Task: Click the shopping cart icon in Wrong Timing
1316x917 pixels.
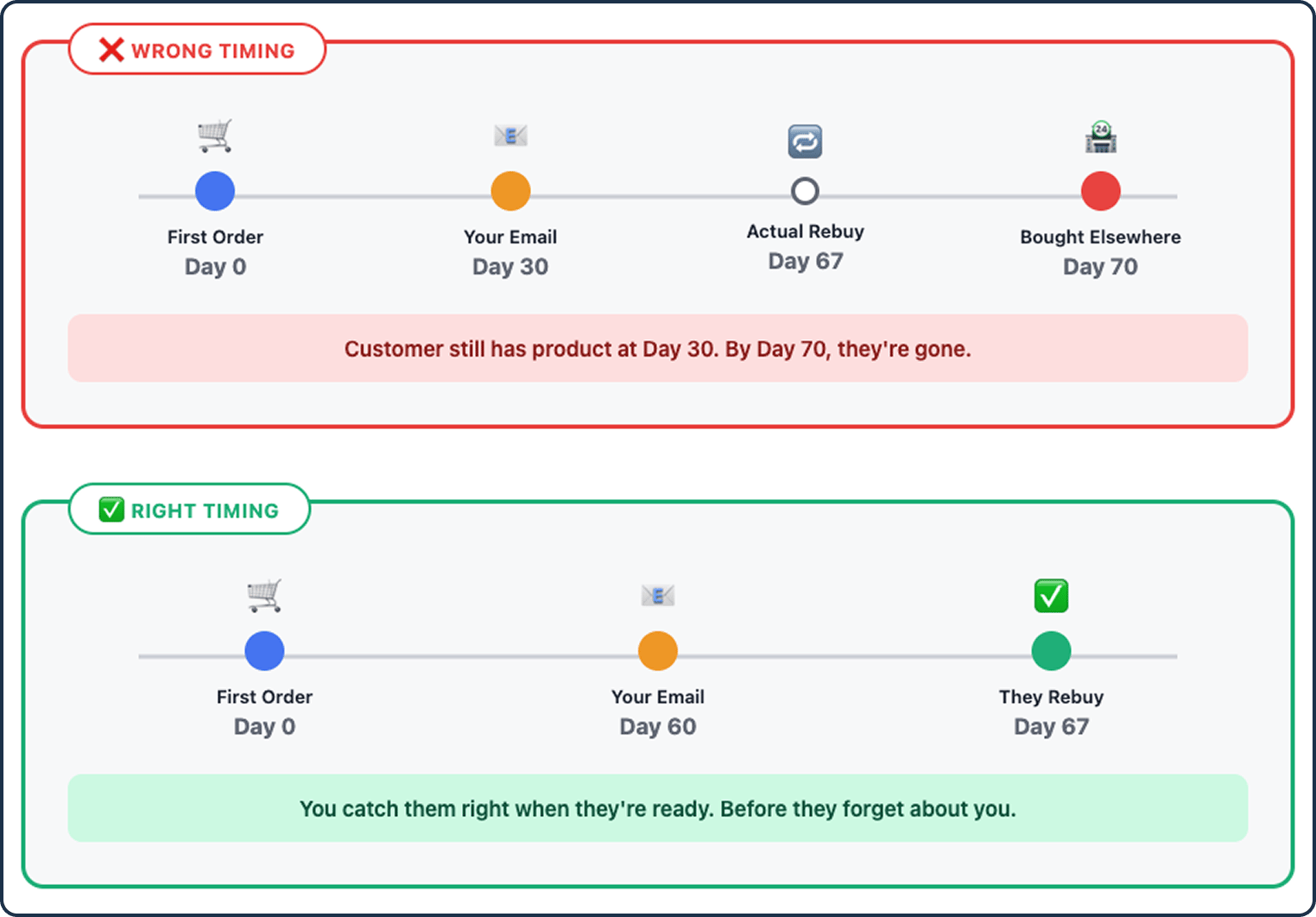Action: tap(215, 136)
